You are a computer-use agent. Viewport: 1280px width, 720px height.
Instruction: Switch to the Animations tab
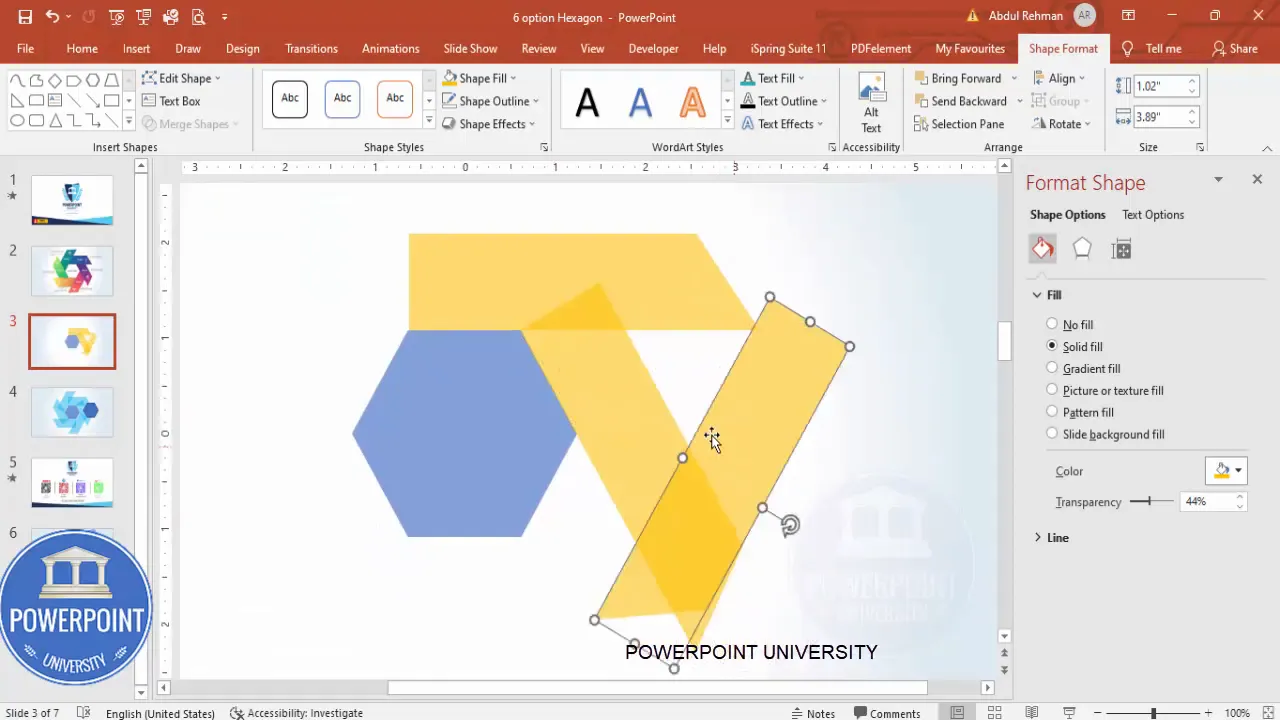(x=390, y=48)
